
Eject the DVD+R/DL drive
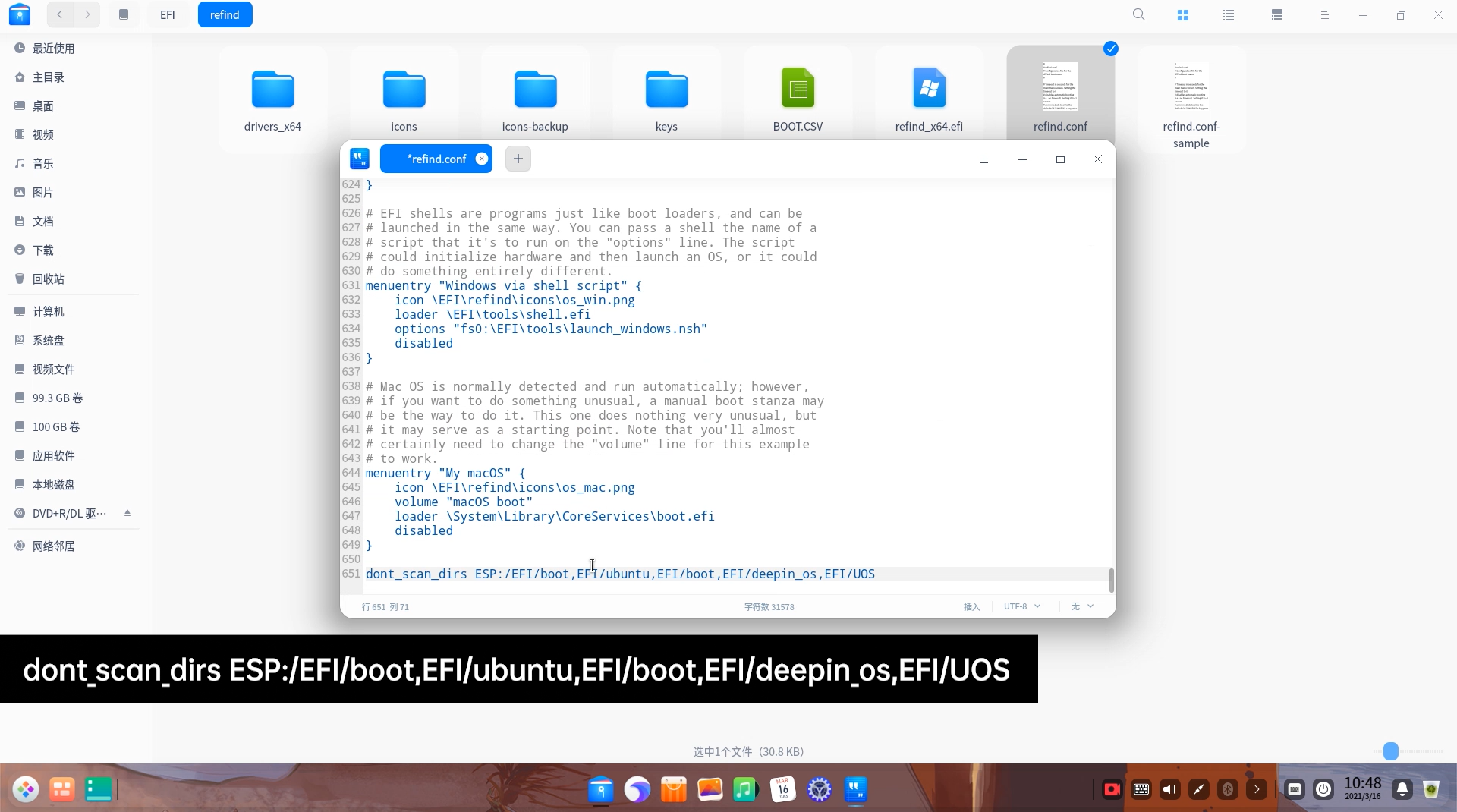click(127, 513)
